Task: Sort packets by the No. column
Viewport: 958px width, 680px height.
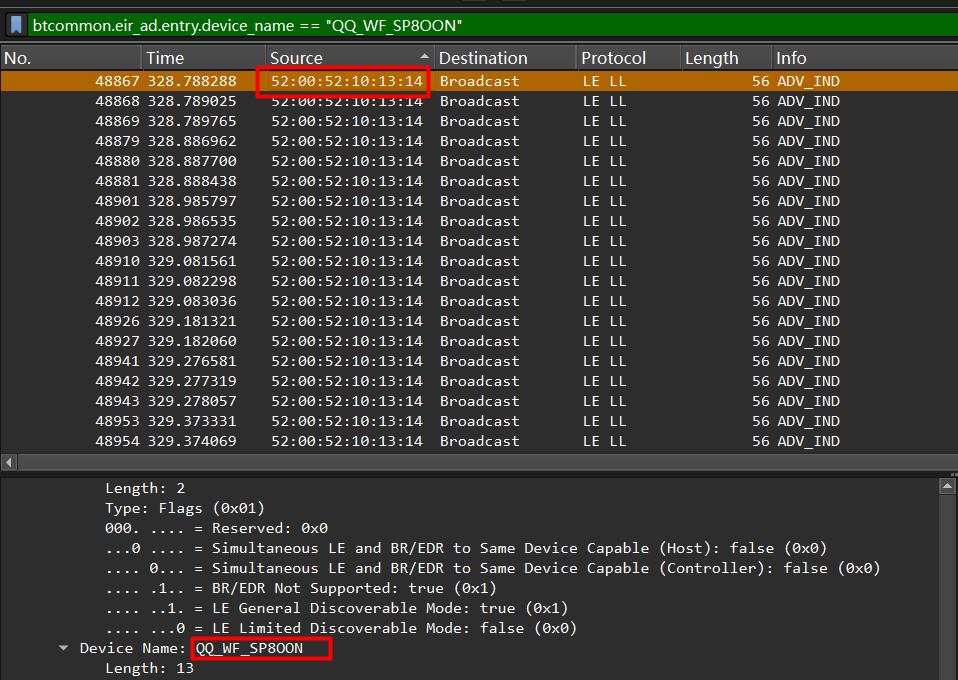Action: 70,58
